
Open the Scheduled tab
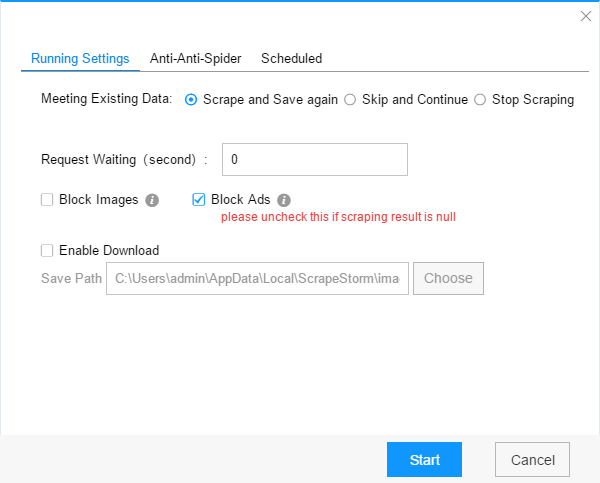click(292, 59)
